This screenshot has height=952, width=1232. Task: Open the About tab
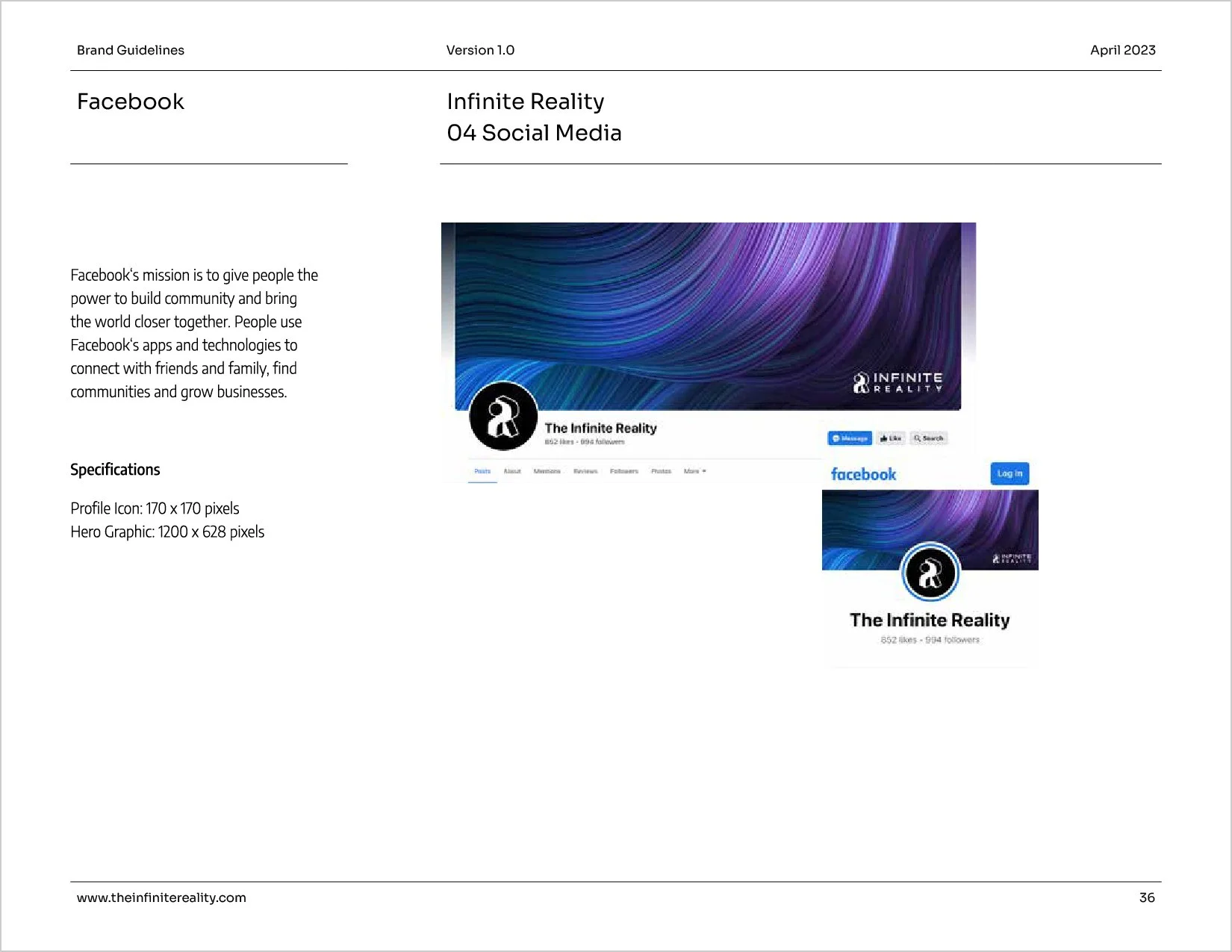click(512, 471)
